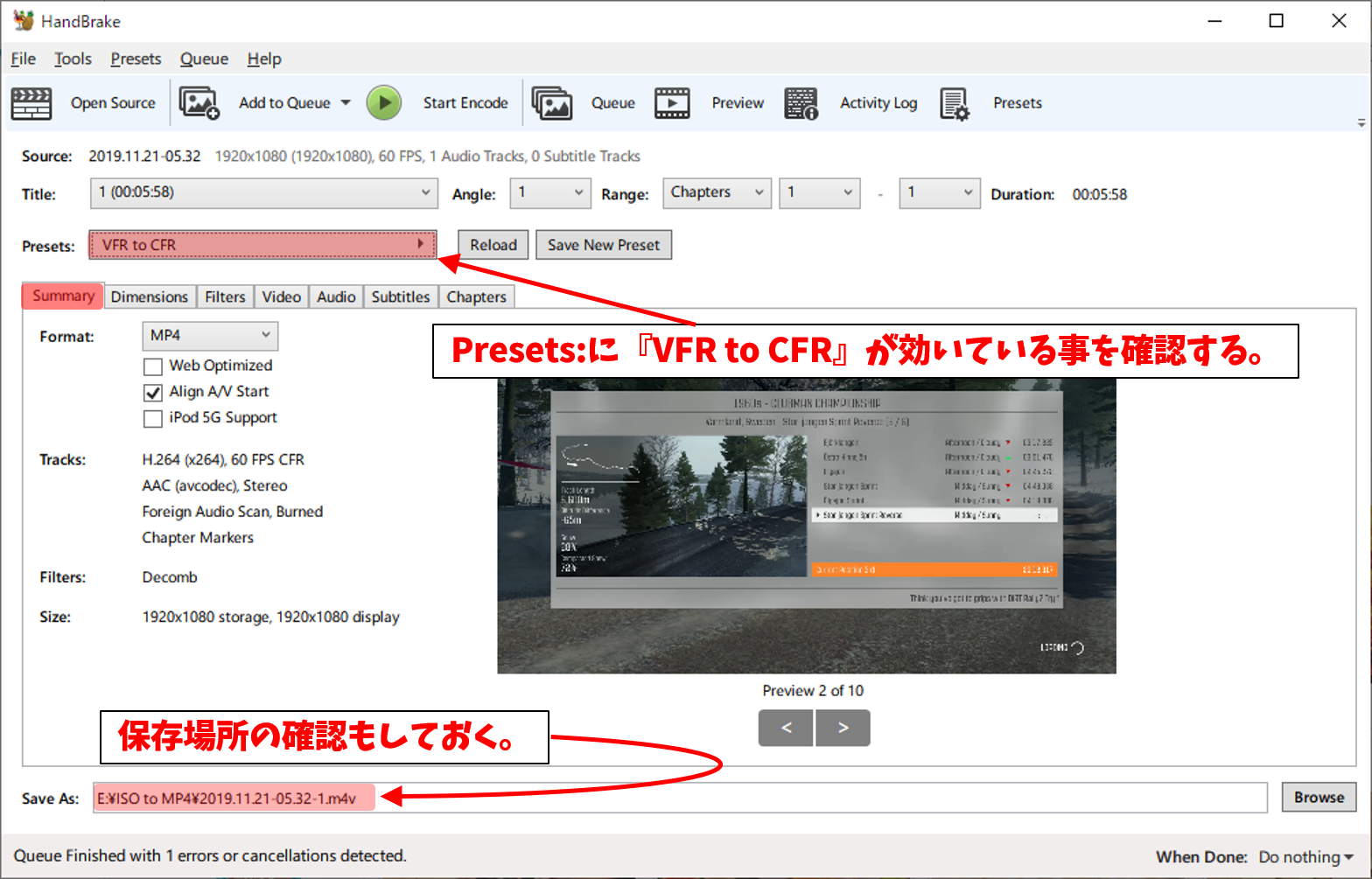
Task: Click into the Save As path field
Action: [680, 798]
